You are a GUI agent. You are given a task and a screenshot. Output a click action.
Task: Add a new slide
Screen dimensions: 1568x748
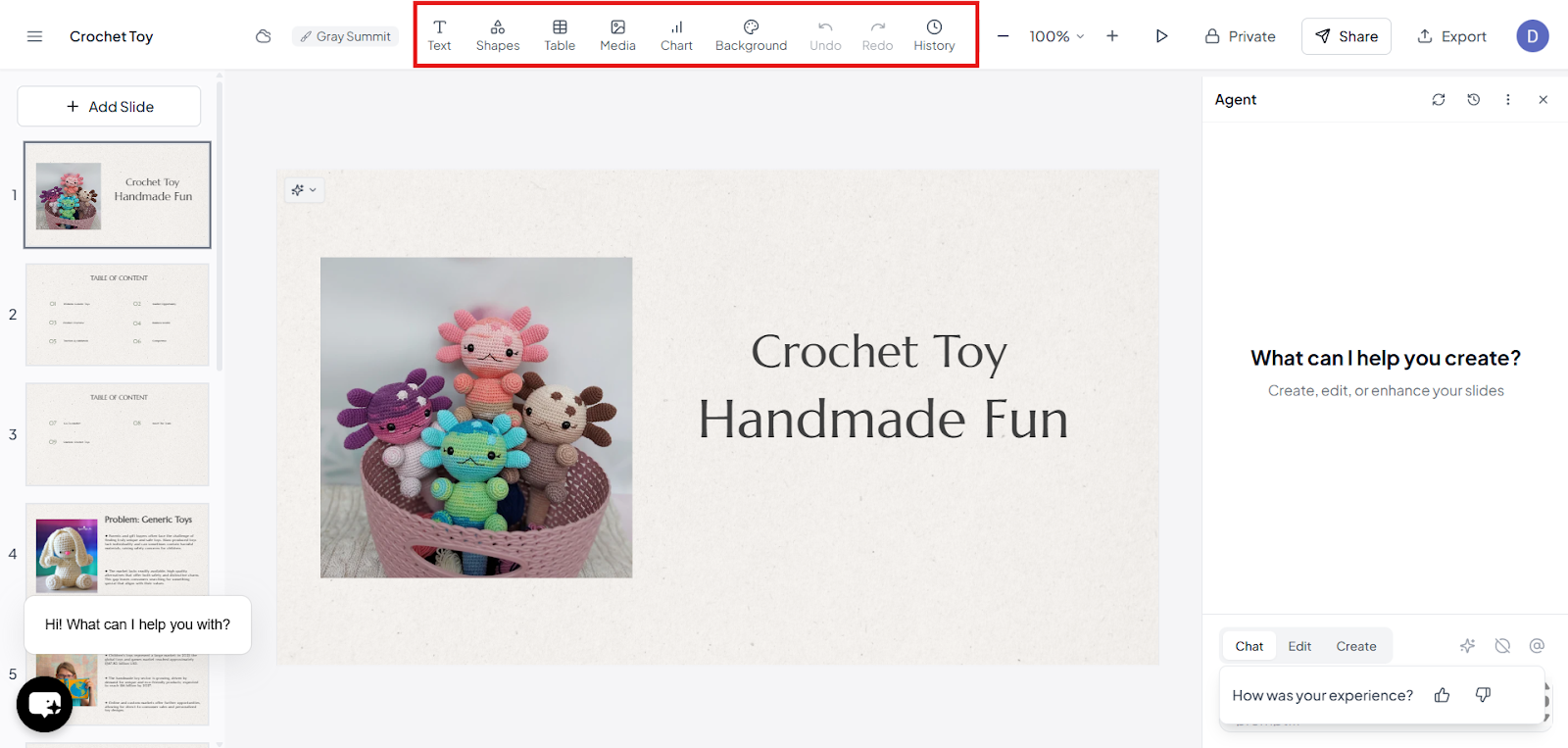pos(109,106)
